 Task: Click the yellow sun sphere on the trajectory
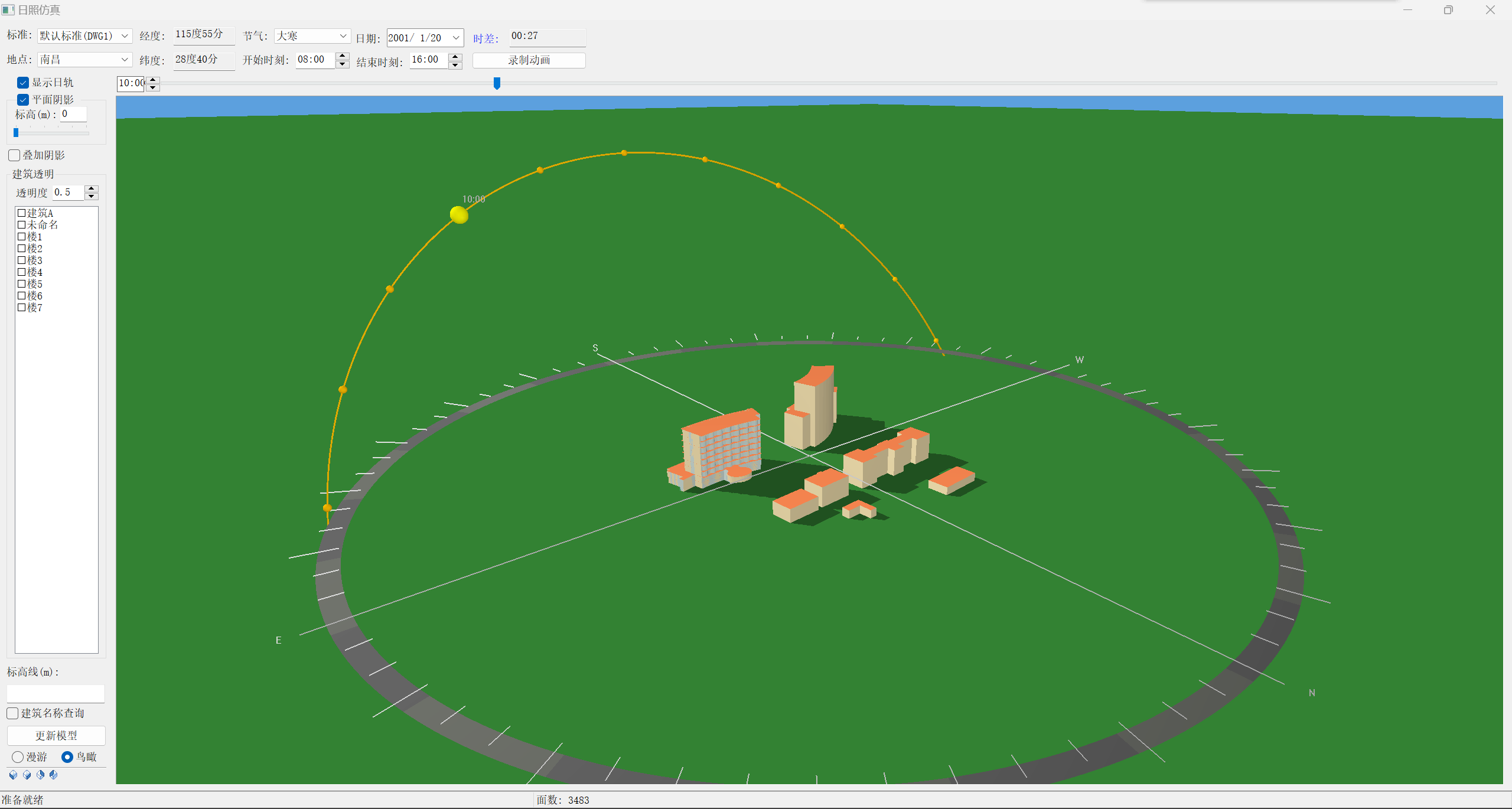tap(459, 215)
